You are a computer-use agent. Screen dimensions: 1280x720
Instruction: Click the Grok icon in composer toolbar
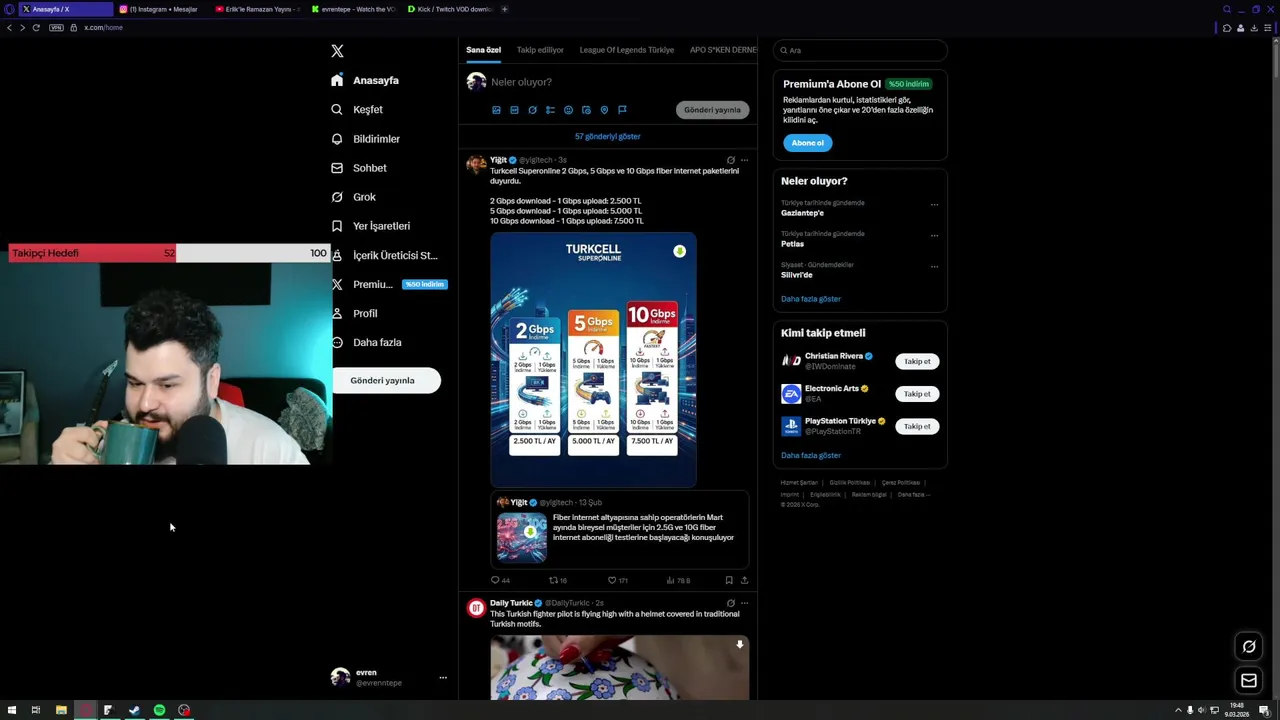pos(532,110)
